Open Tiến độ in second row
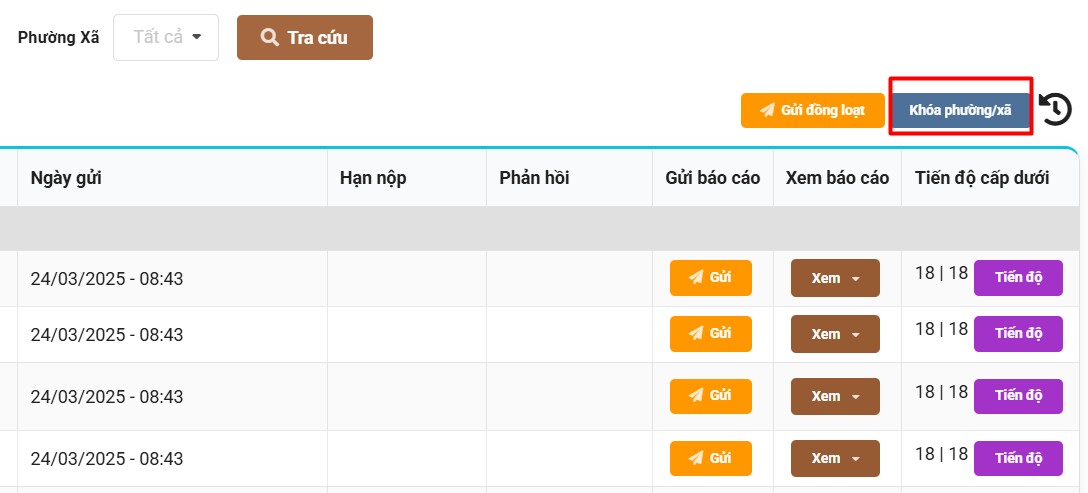The height and width of the screenshot is (493, 1088). pos(1018,333)
